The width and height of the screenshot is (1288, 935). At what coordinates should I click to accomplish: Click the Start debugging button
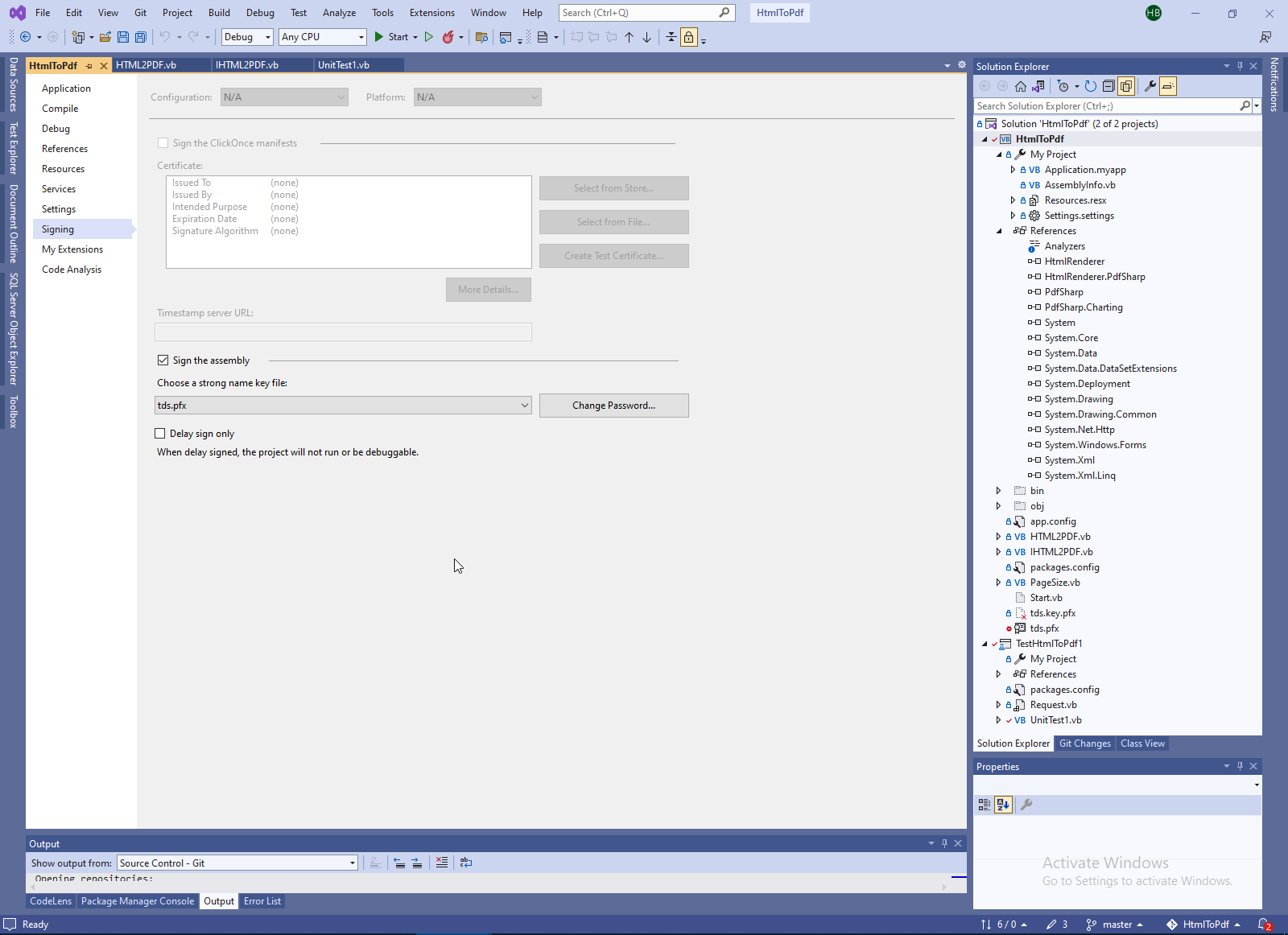[392, 37]
